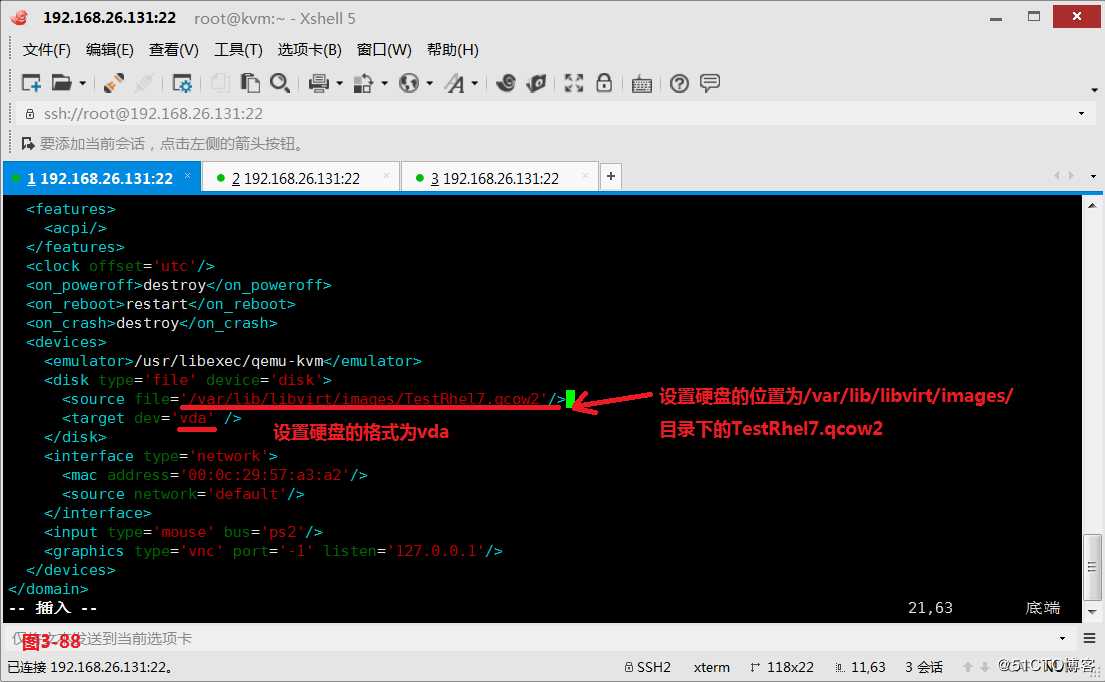Click the feedback speech bubble icon

710,83
